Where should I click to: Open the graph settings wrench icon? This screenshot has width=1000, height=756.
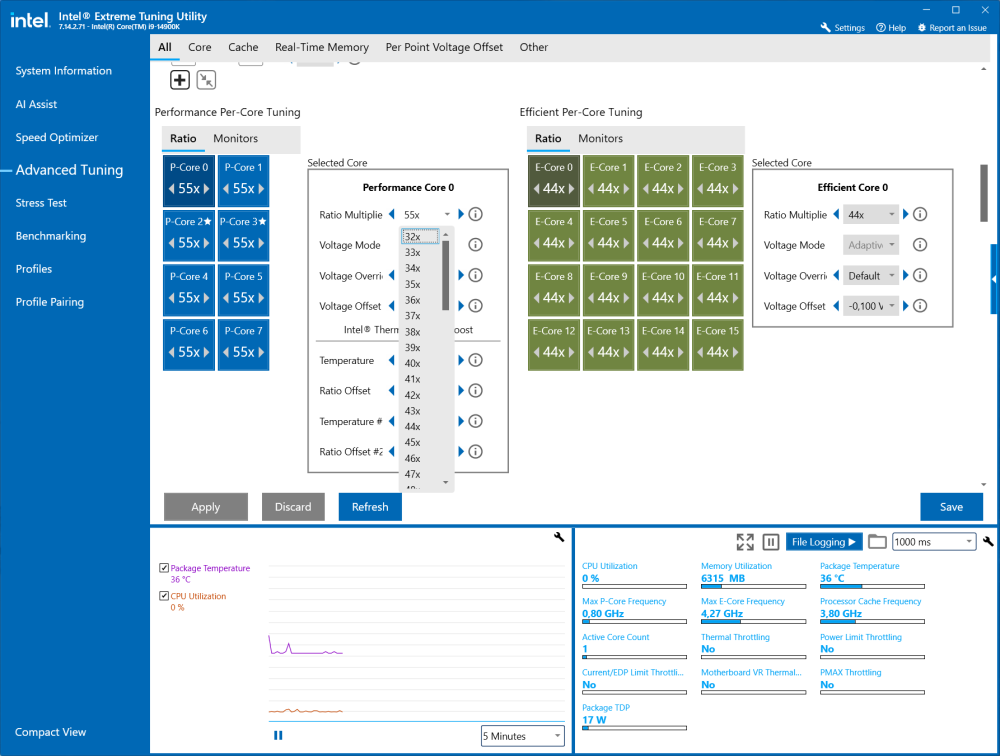[x=559, y=537]
